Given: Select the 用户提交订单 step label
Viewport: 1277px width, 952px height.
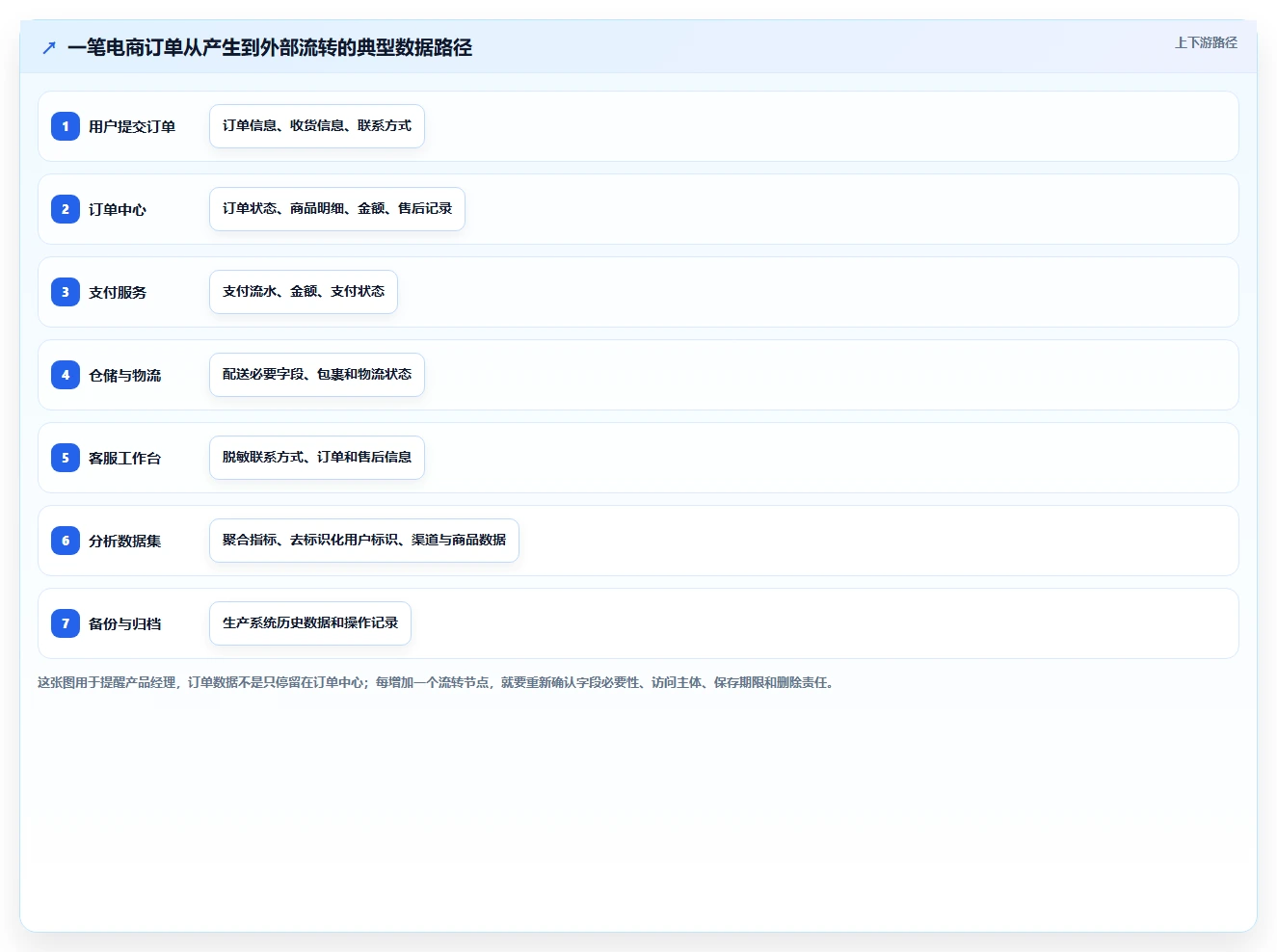Looking at the screenshot, I should [132, 126].
